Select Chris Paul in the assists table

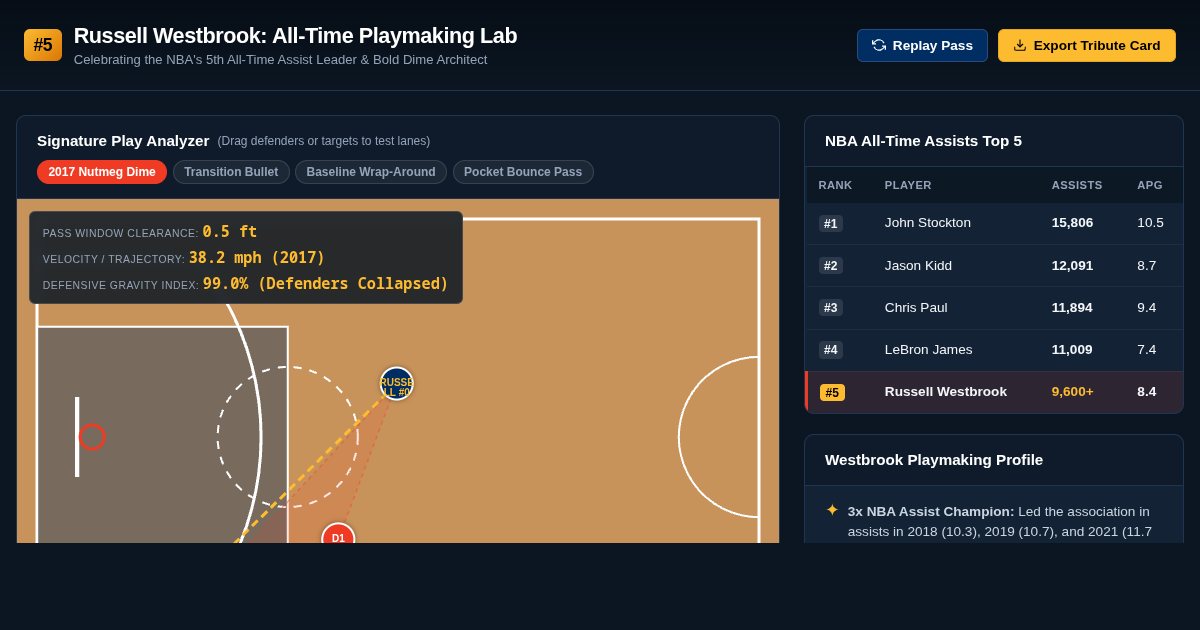pos(916,307)
